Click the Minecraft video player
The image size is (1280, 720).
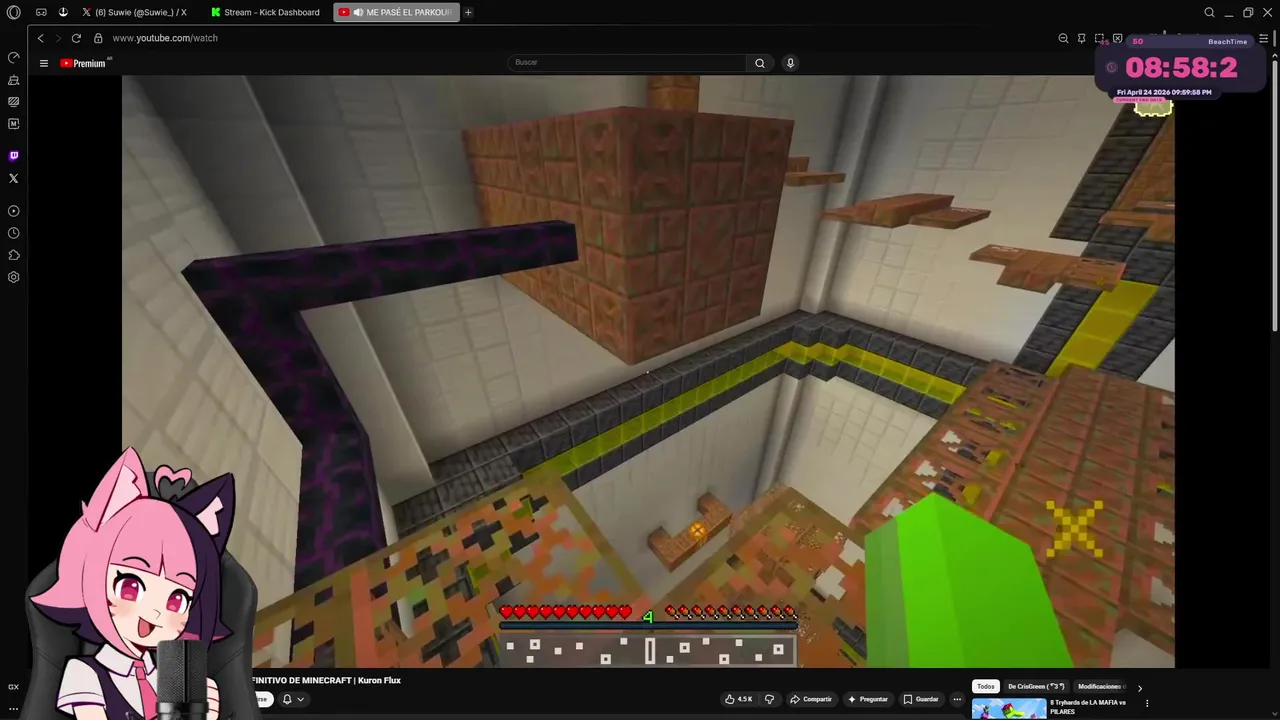pyautogui.click(x=648, y=371)
